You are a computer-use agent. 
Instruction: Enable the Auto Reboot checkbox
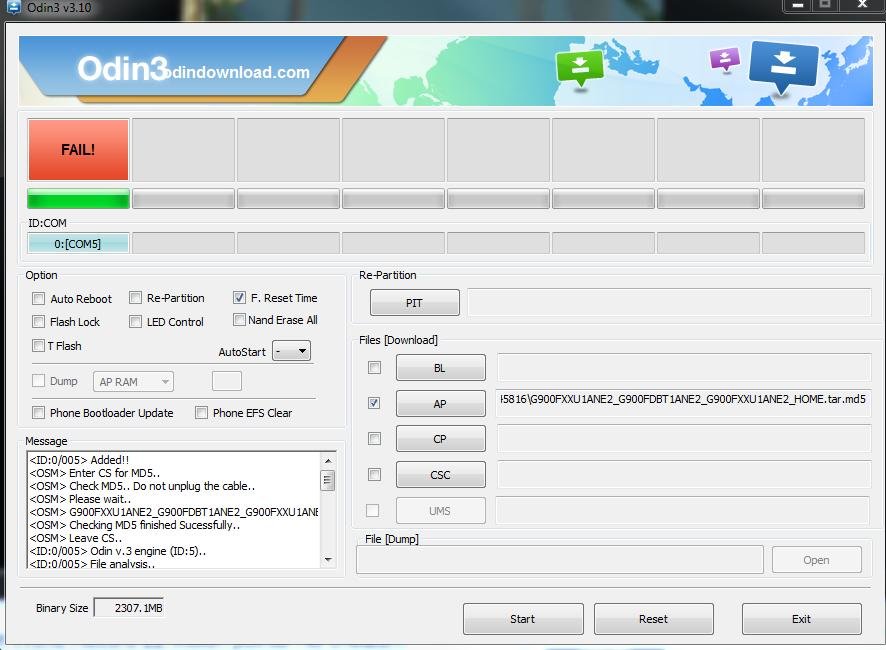tap(38, 298)
